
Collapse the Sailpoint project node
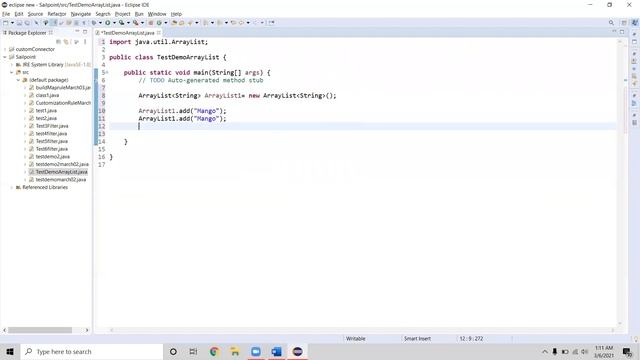point(5,57)
